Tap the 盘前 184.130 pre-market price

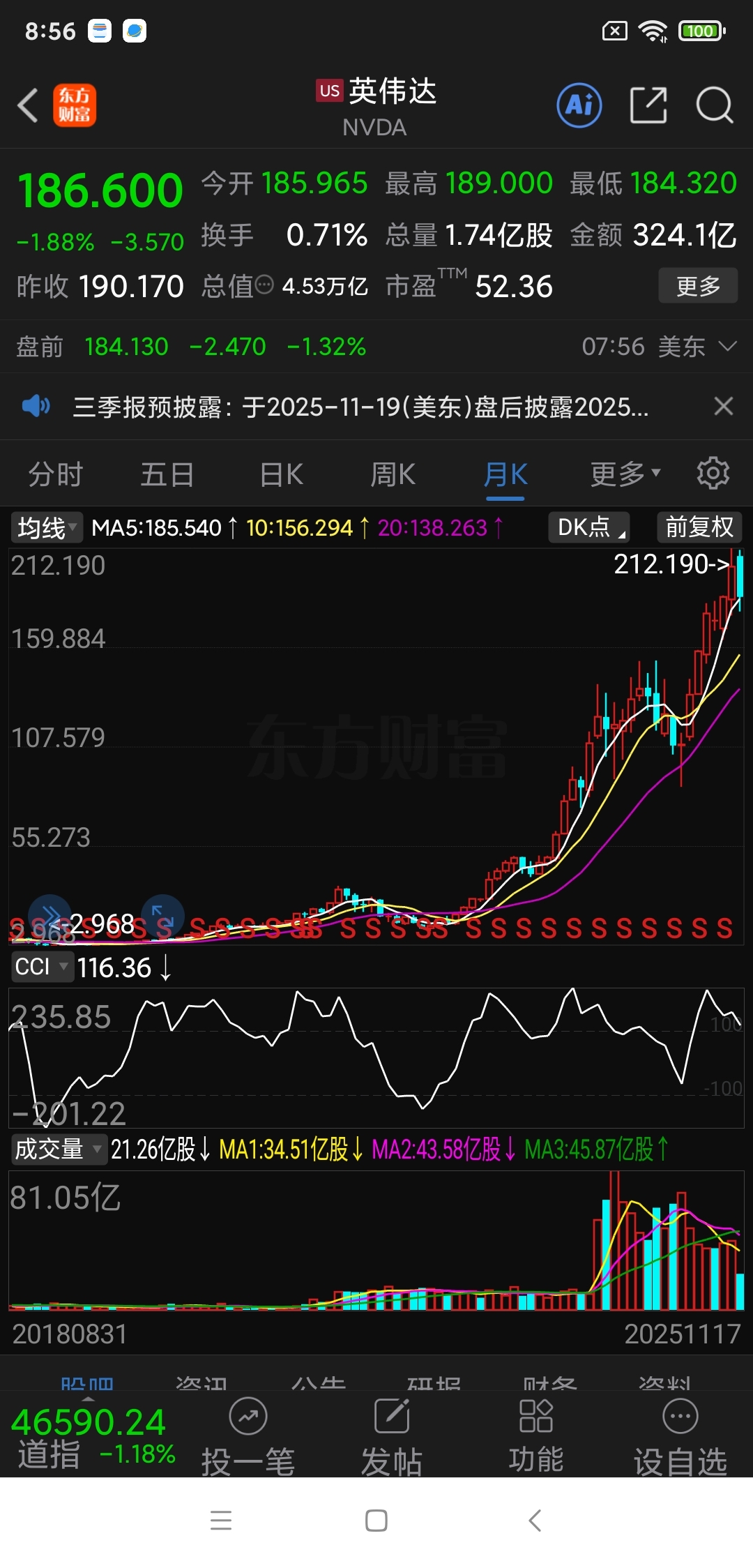pyautogui.click(x=126, y=346)
